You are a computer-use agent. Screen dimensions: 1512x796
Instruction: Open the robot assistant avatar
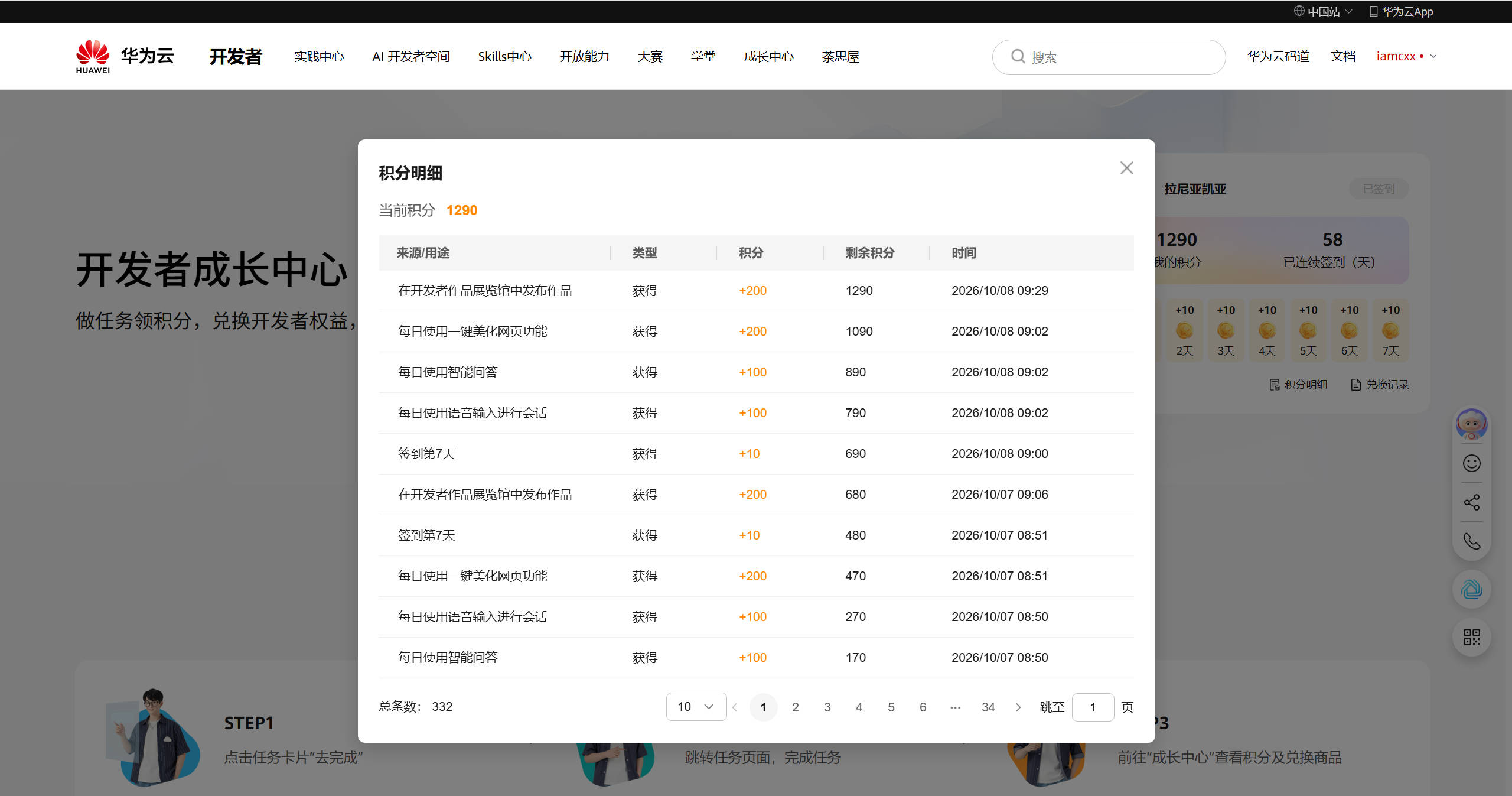pyautogui.click(x=1471, y=424)
